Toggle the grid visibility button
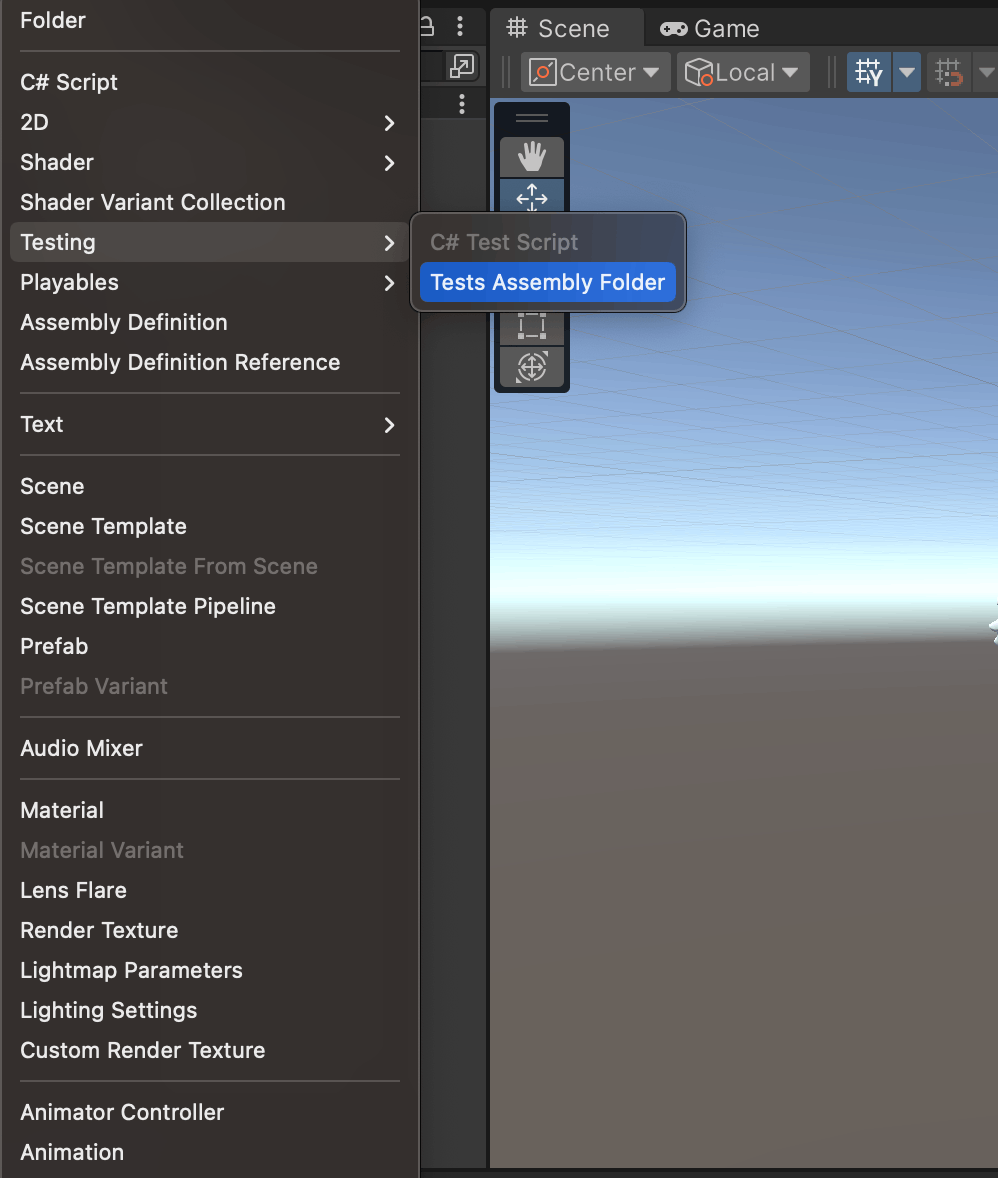Viewport: 998px width, 1178px height. coord(869,72)
